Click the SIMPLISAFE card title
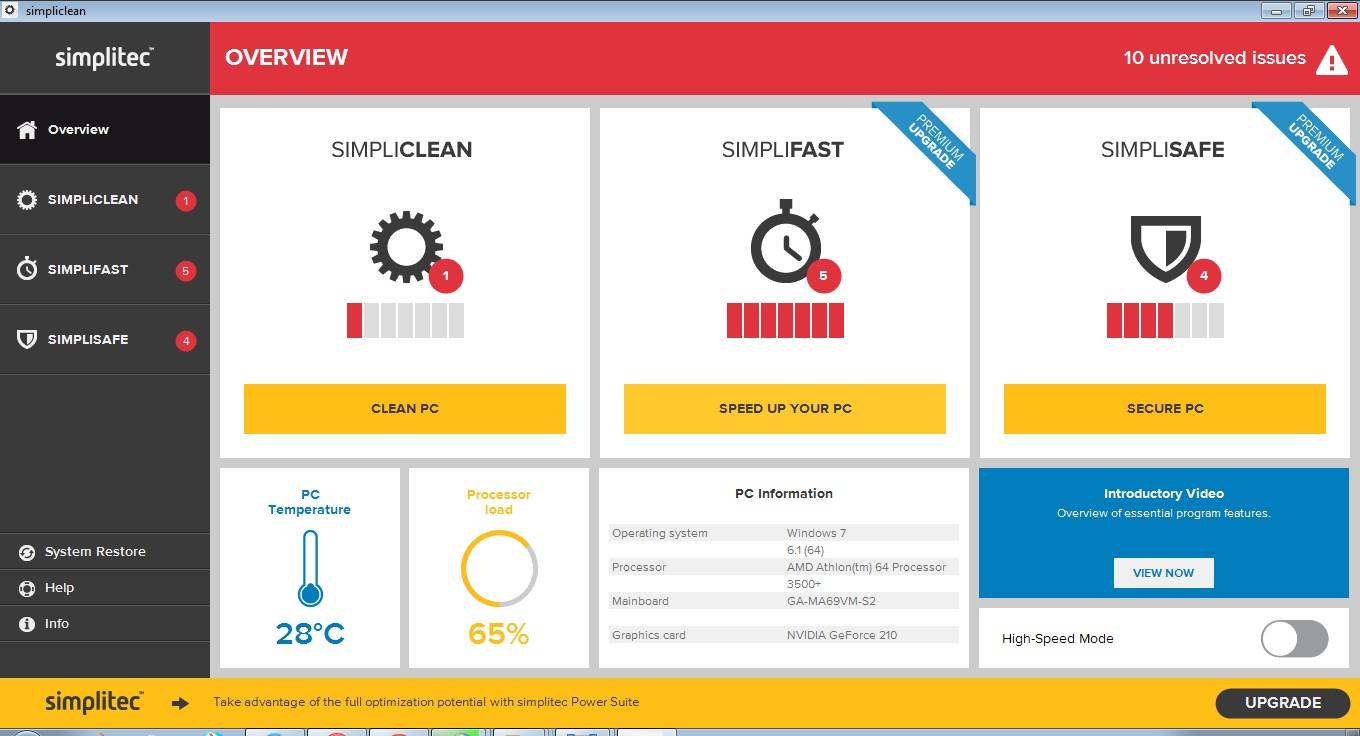Image resolution: width=1360 pixels, height=736 pixels. pyautogui.click(x=1163, y=150)
